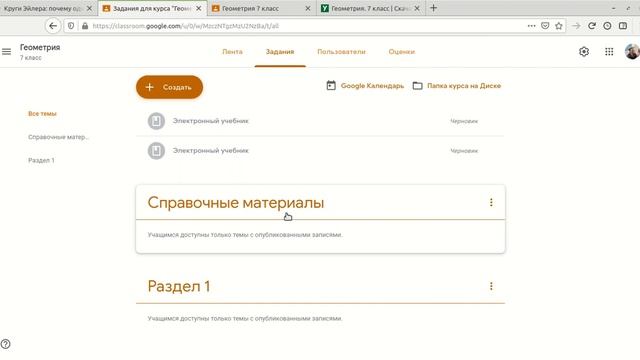
Task: Open course settings gear
Action: coord(584,52)
